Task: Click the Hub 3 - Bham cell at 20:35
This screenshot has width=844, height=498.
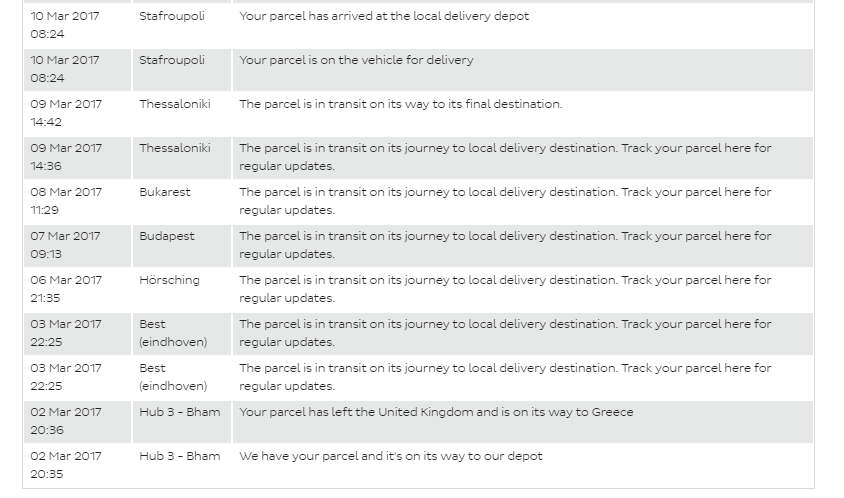Action: click(179, 456)
